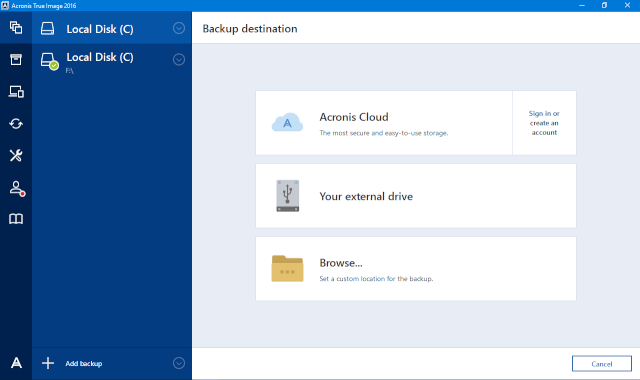This screenshot has width=640, height=380.
Task: Select the first Local Disk (C) backup entry
Action: (112, 28)
